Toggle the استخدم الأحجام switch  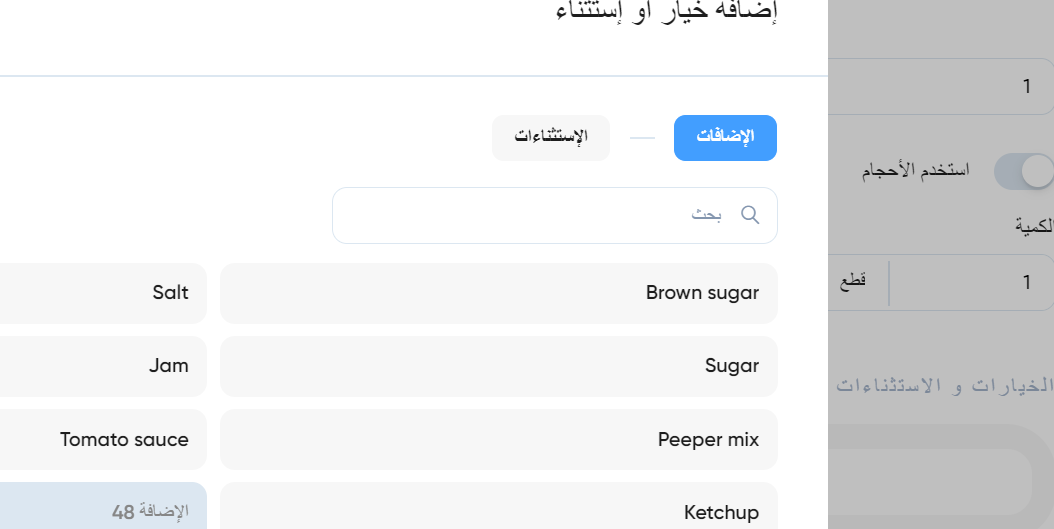pyautogui.click(x=1024, y=171)
